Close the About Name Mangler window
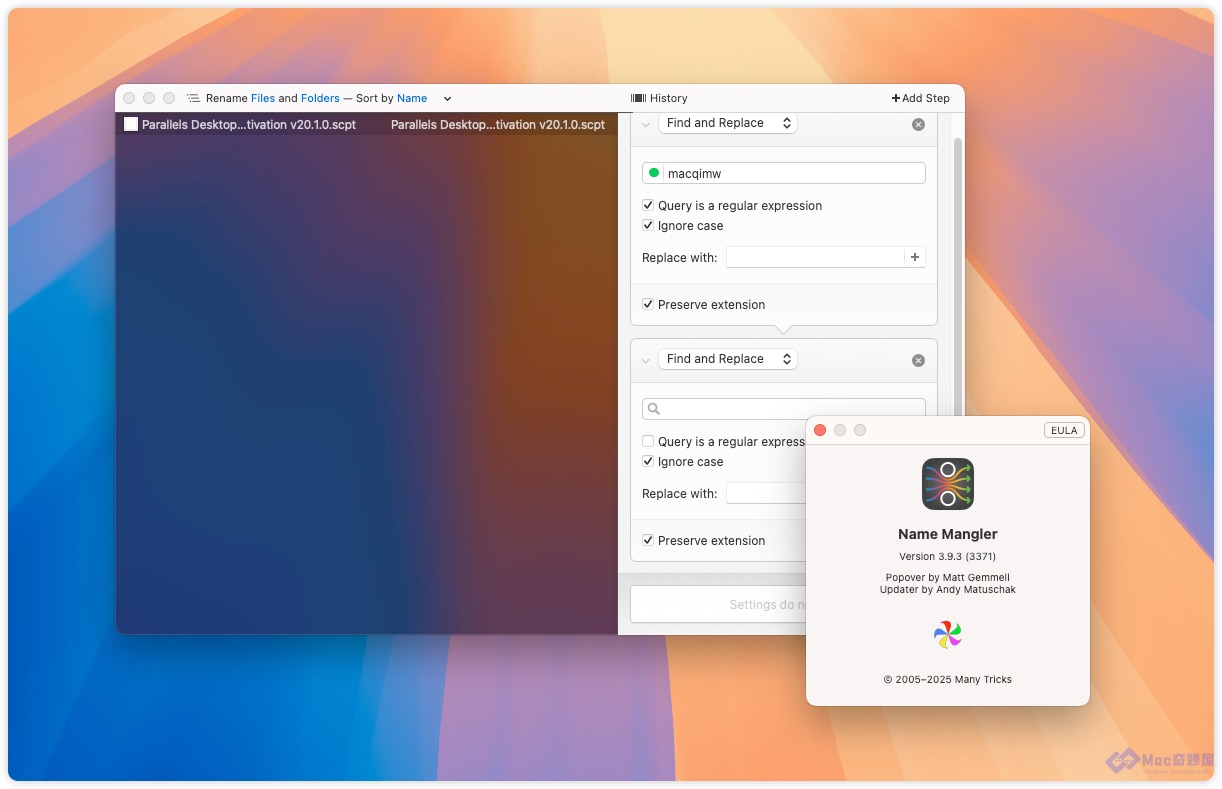Screen dimensions: 1222x789 click(x=820, y=430)
